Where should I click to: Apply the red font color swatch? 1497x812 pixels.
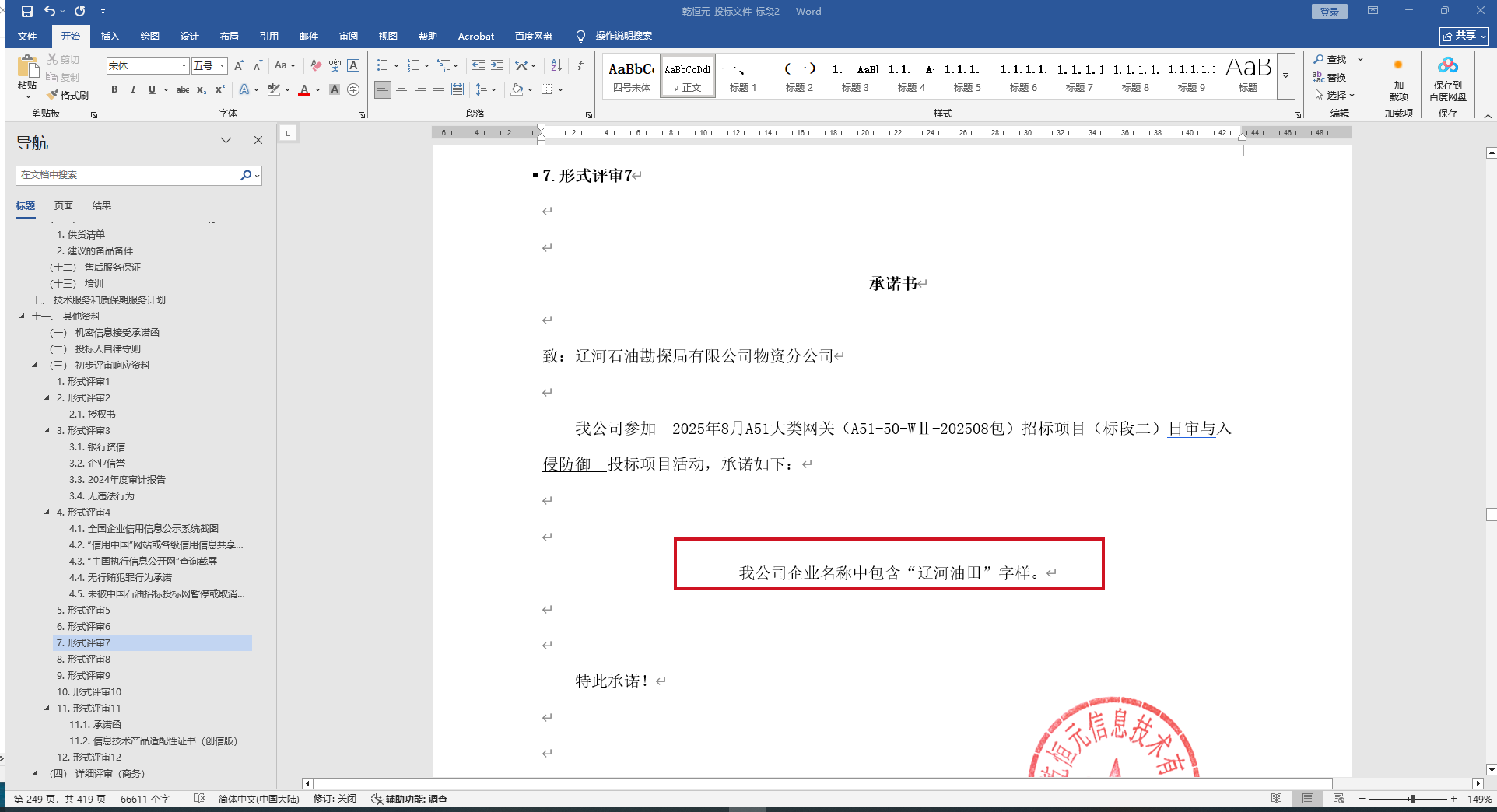304,89
